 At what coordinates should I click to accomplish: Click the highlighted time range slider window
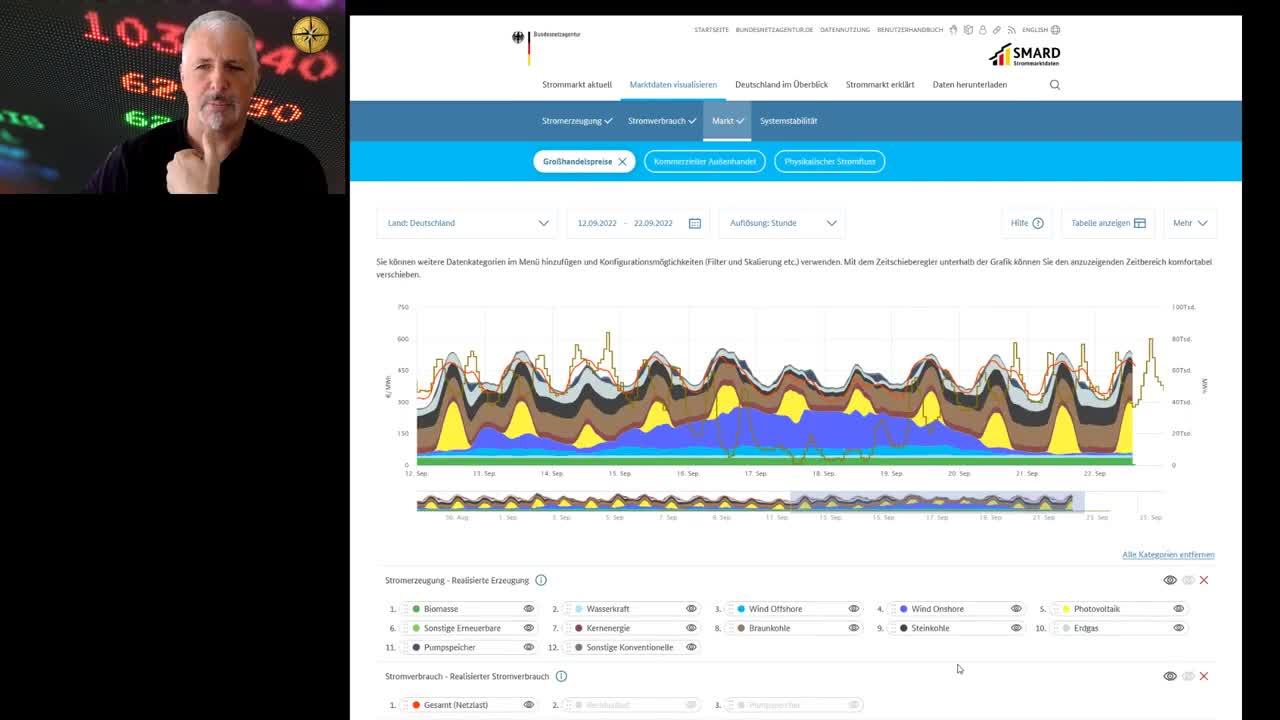coord(937,502)
